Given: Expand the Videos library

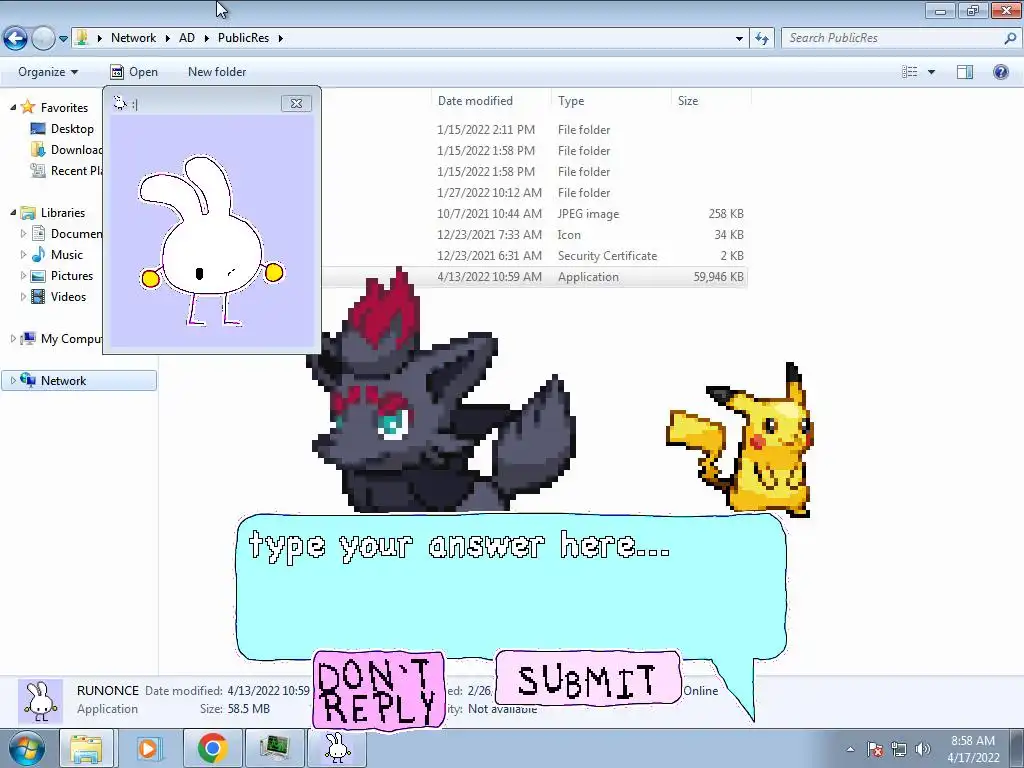Looking at the screenshot, I should 24,296.
